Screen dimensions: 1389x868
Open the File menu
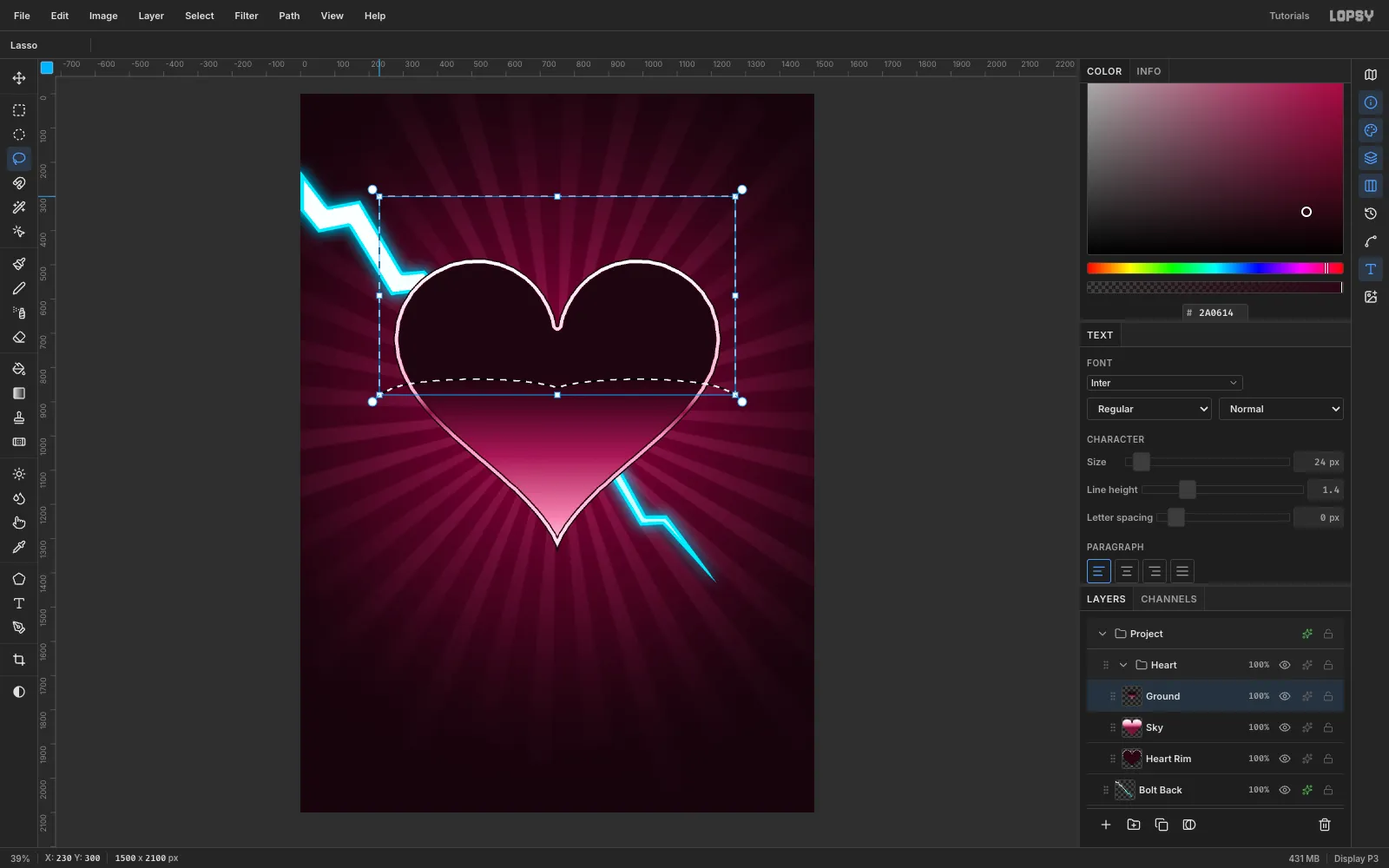pos(22,16)
